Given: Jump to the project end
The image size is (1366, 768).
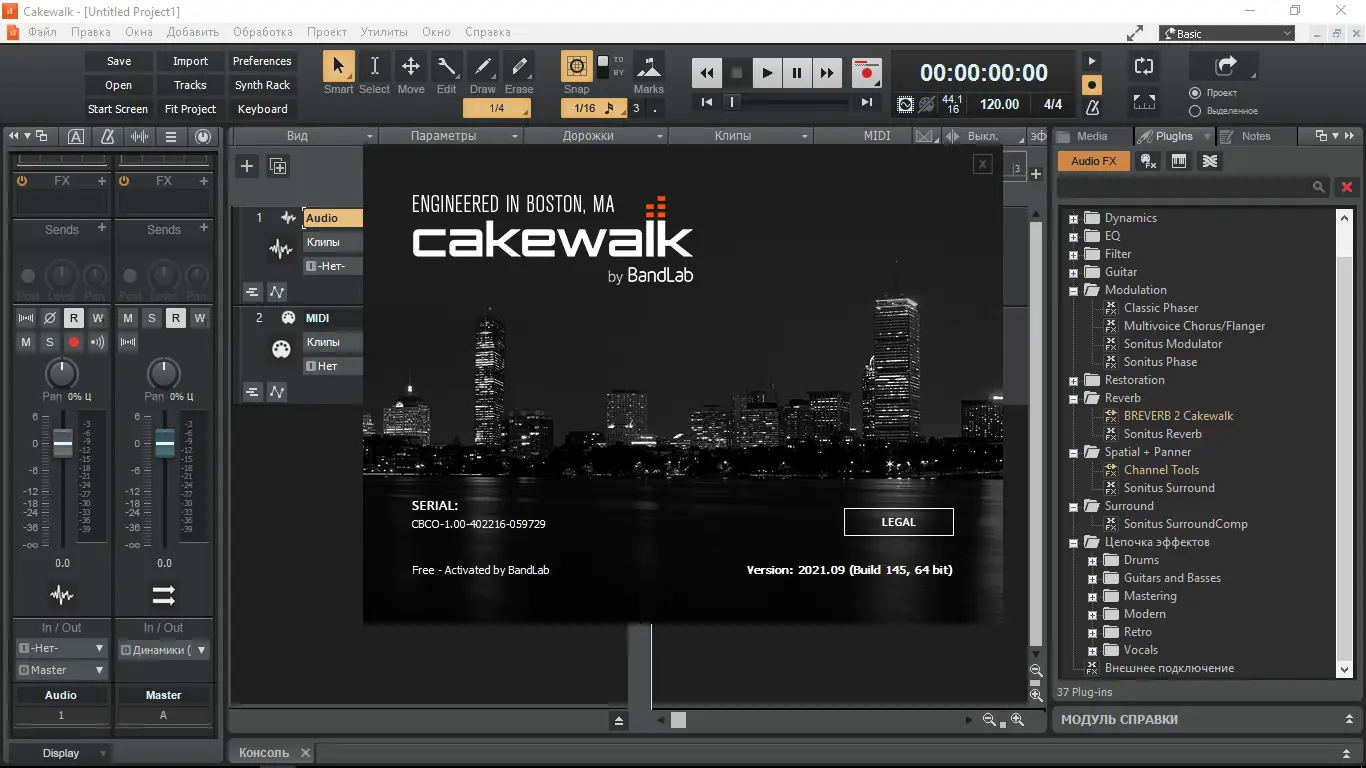Looking at the screenshot, I should (x=866, y=102).
